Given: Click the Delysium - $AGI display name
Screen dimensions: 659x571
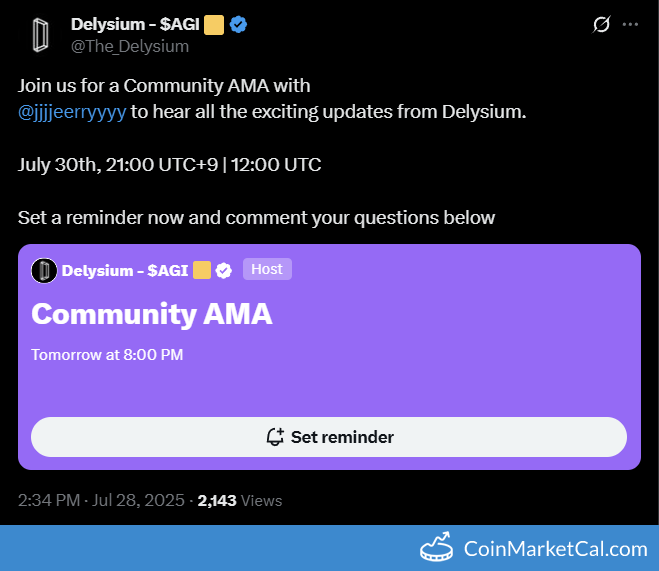Looking at the screenshot, I should point(135,24).
